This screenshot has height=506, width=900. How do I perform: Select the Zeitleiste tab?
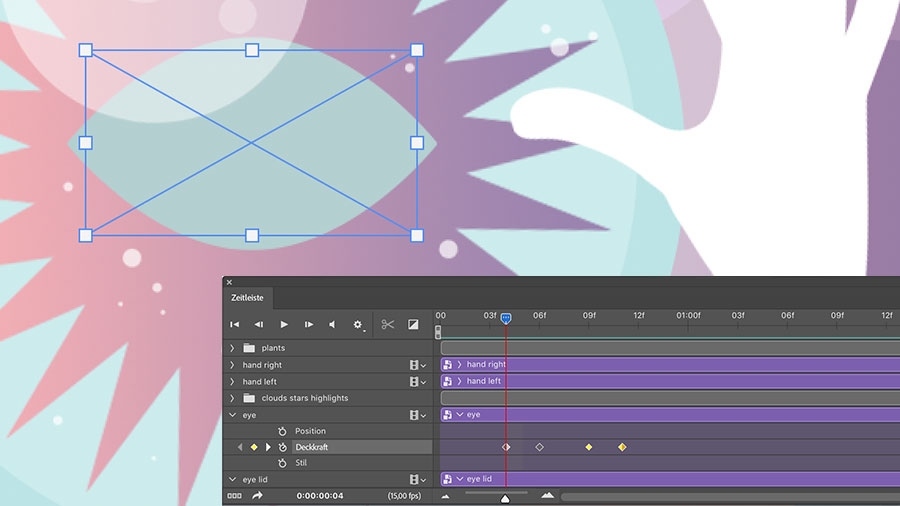pyautogui.click(x=247, y=298)
